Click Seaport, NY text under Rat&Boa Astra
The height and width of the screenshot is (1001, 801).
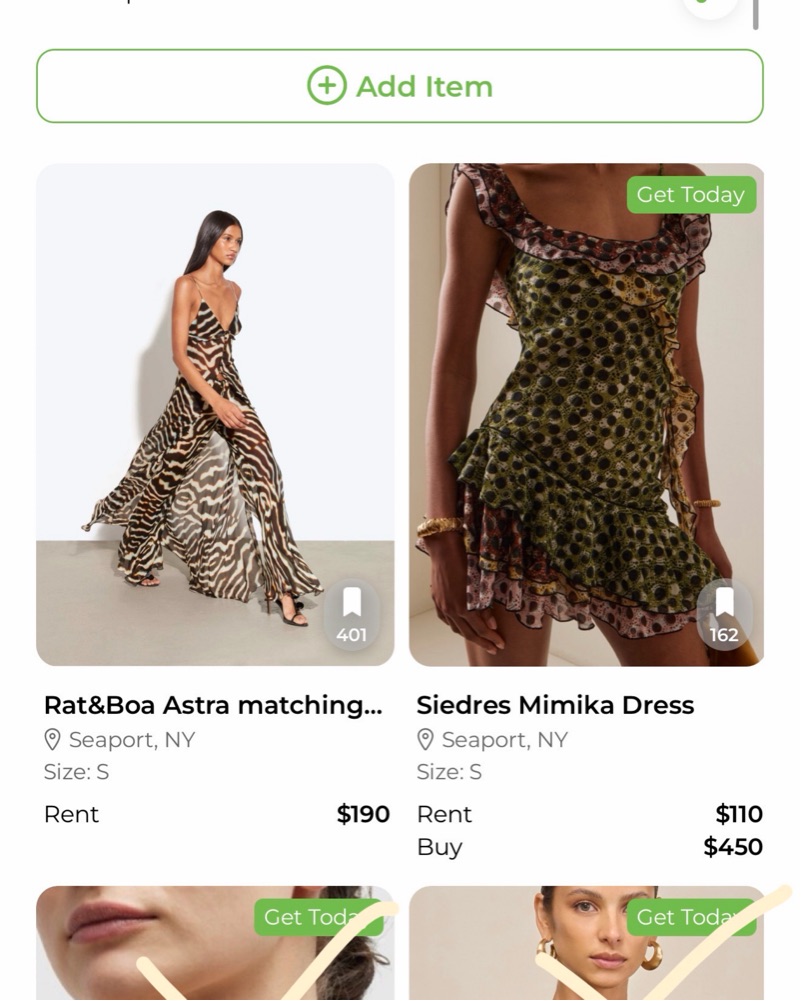[132, 740]
